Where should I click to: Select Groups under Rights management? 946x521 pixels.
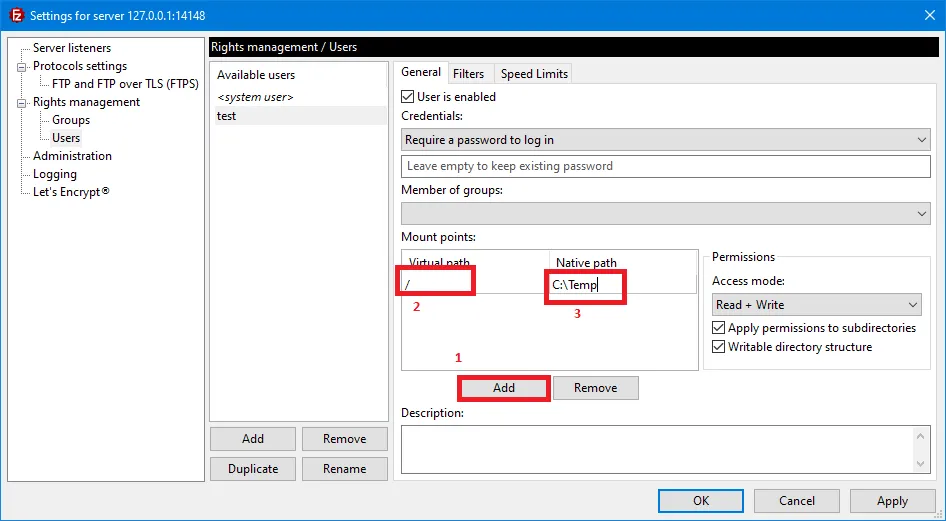(x=71, y=120)
